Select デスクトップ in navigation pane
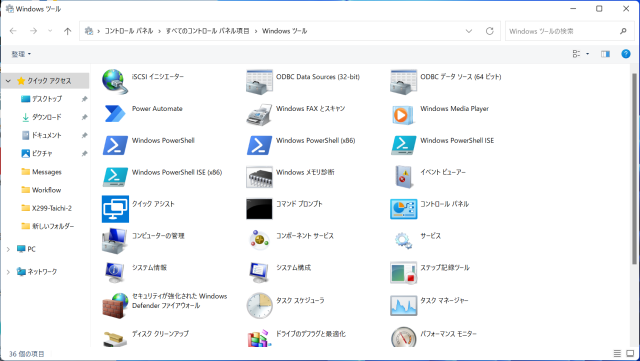The image size is (640, 361). tap(47, 99)
